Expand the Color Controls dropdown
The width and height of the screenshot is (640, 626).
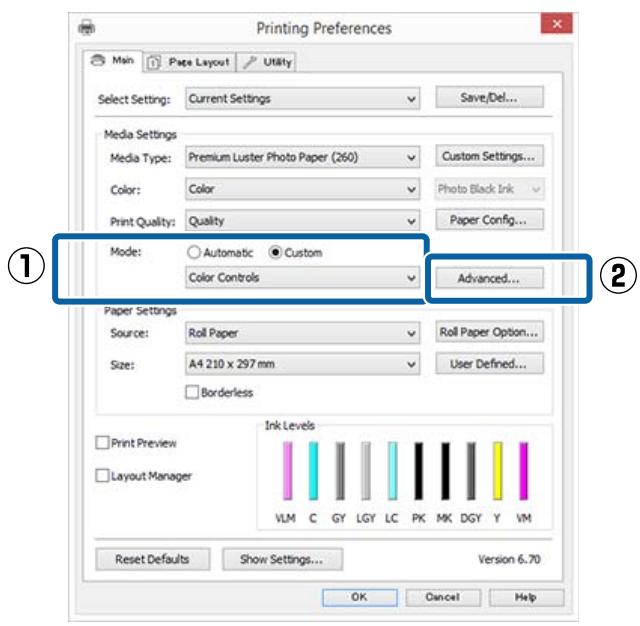(x=302, y=277)
